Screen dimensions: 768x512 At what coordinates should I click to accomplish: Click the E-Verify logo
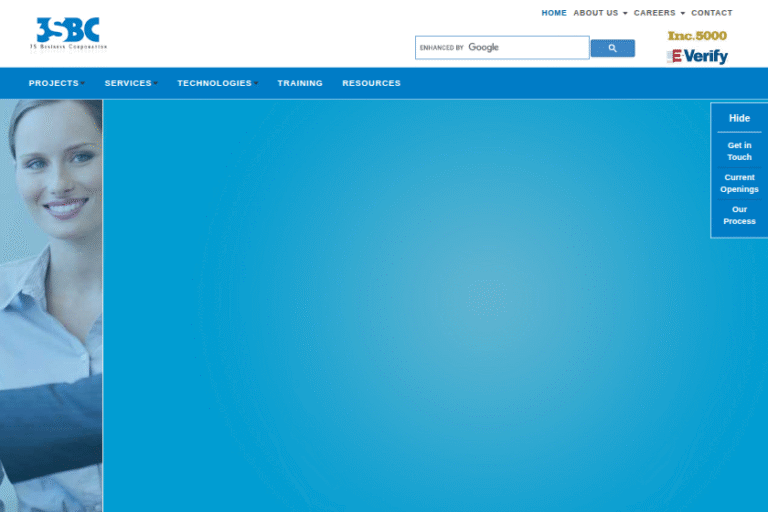pos(697,57)
